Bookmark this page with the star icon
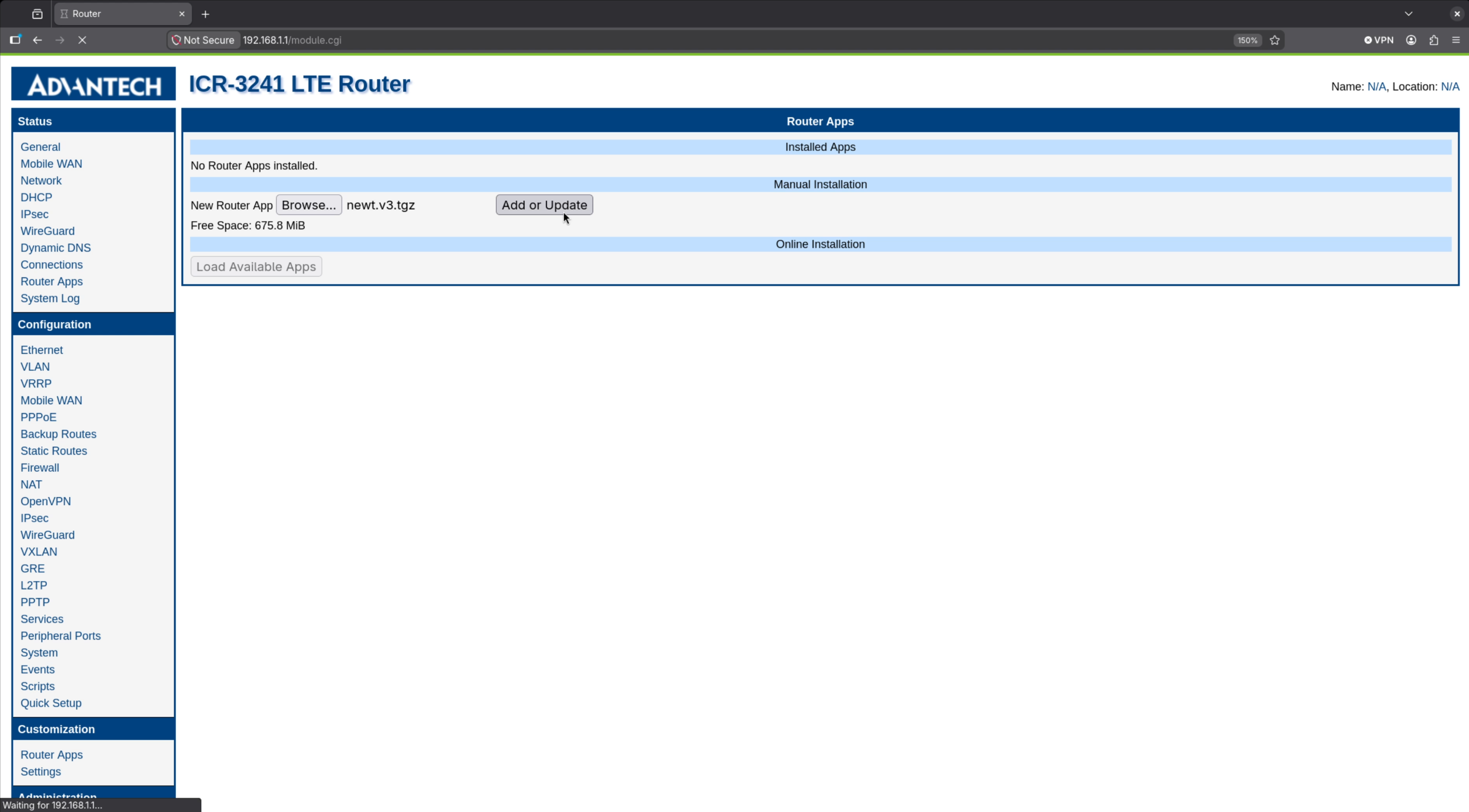This screenshot has width=1469, height=812. (1275, 40)
